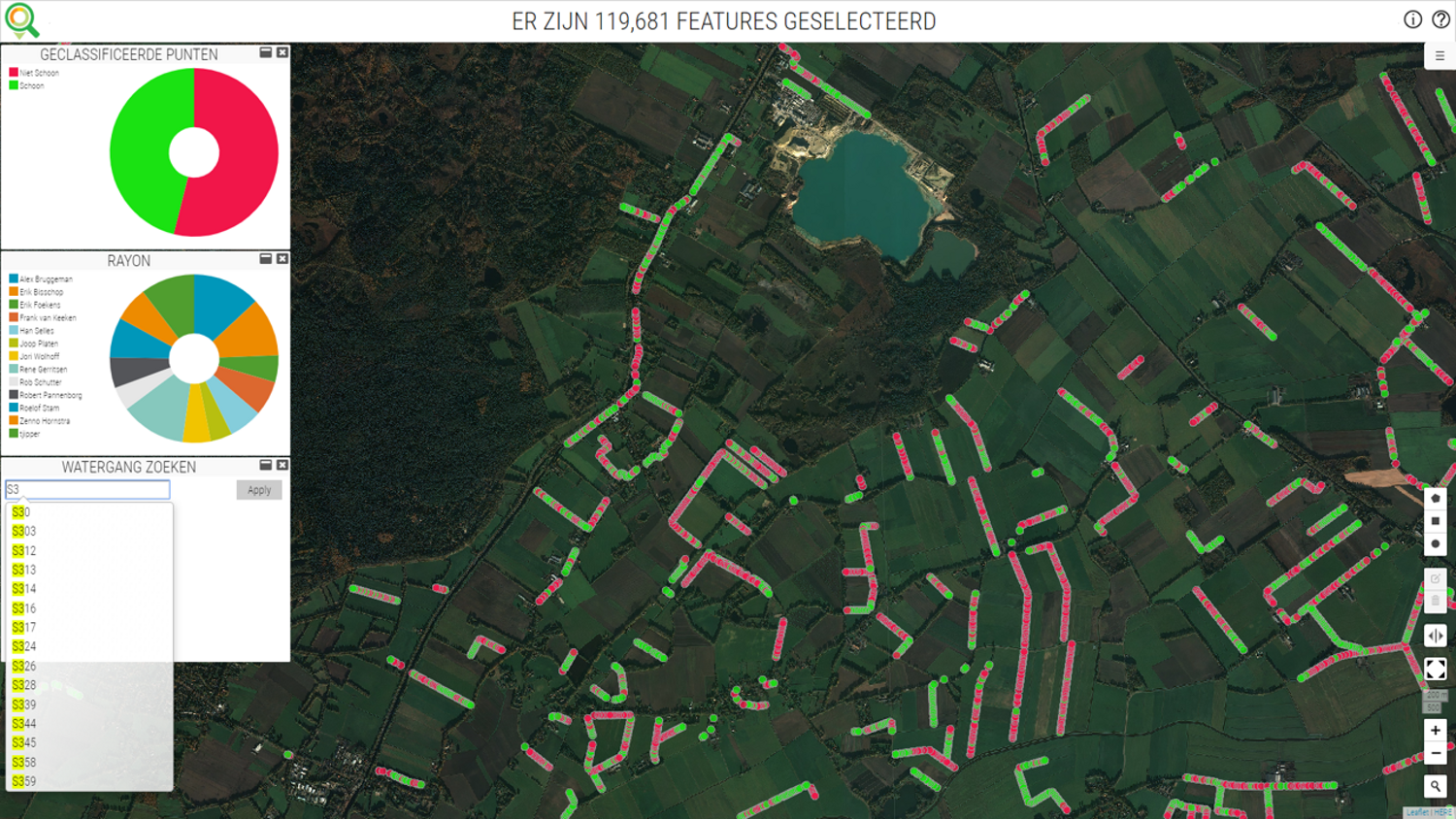
Task: Open the hamburger menu on map
Action: click(1439, 56)
